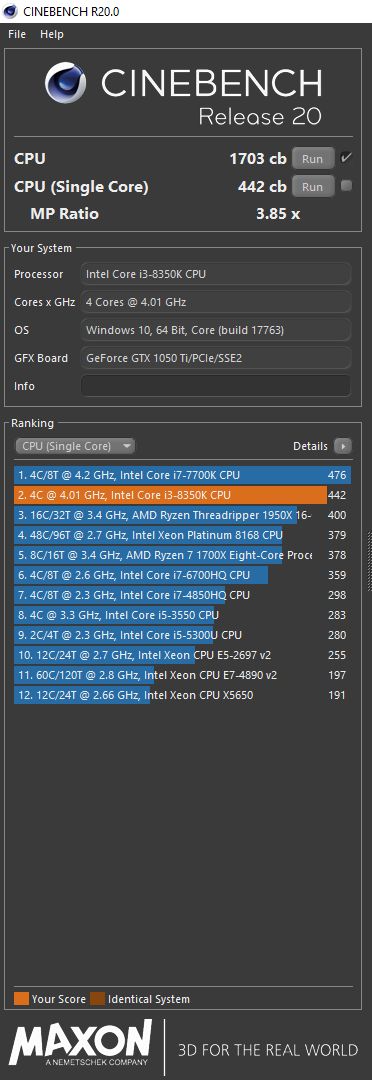Image resolution: width=372 pixels, height=1080 pixels.
Task: Select ranking row Intel Core i7-6700HQ
Action: (183, 575)
